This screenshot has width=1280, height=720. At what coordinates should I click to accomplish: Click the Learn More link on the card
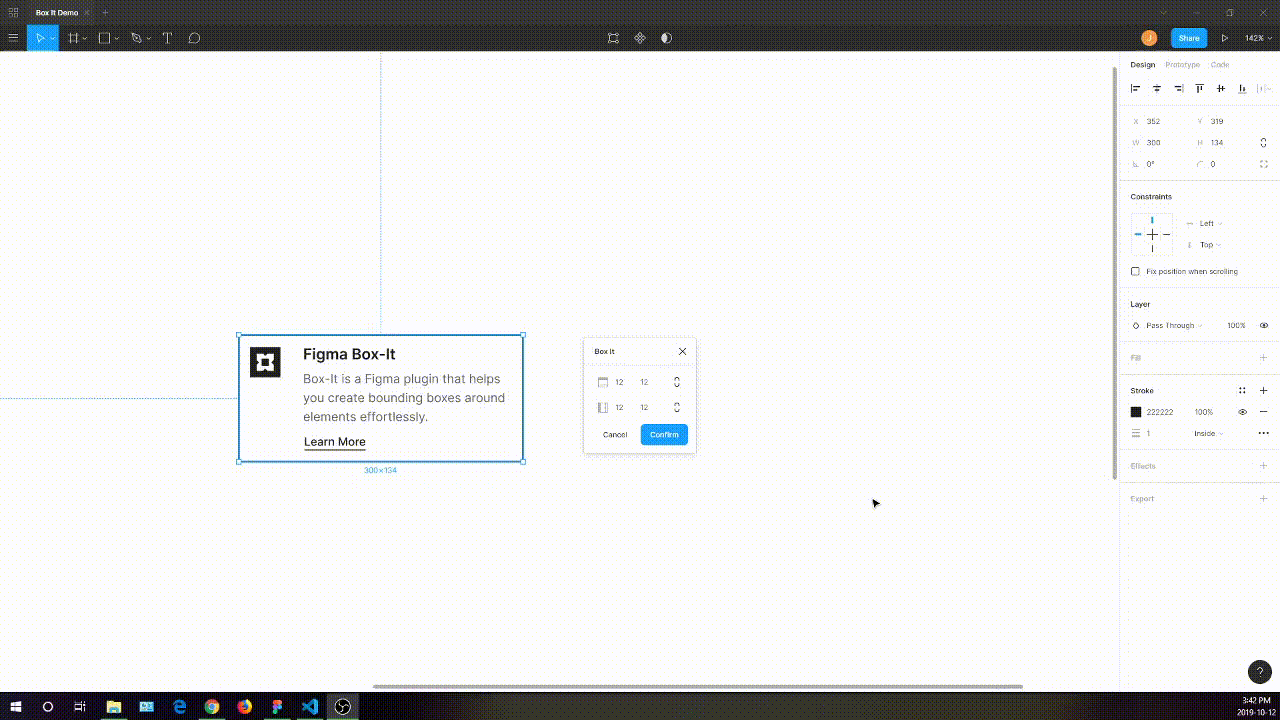[x=334, y=441]
